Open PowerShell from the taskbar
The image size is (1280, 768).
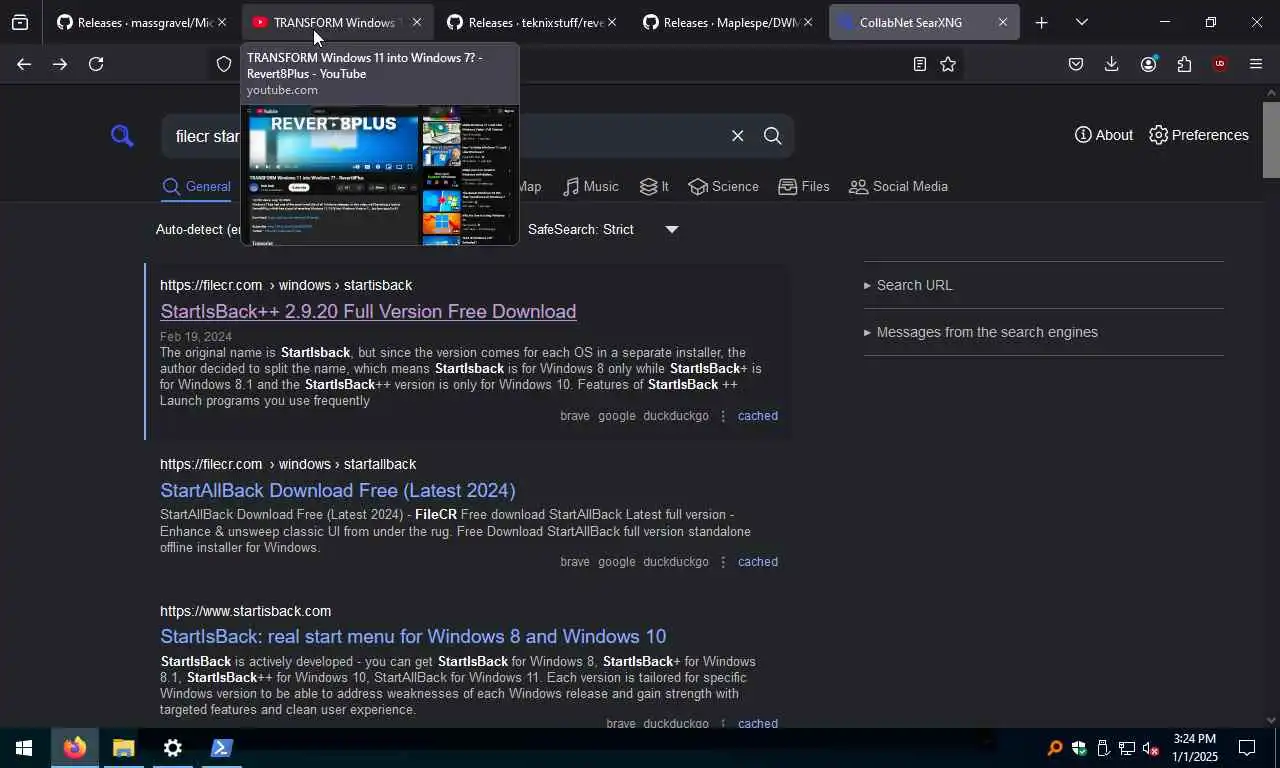pyautogui.click(x=221, y=748)
